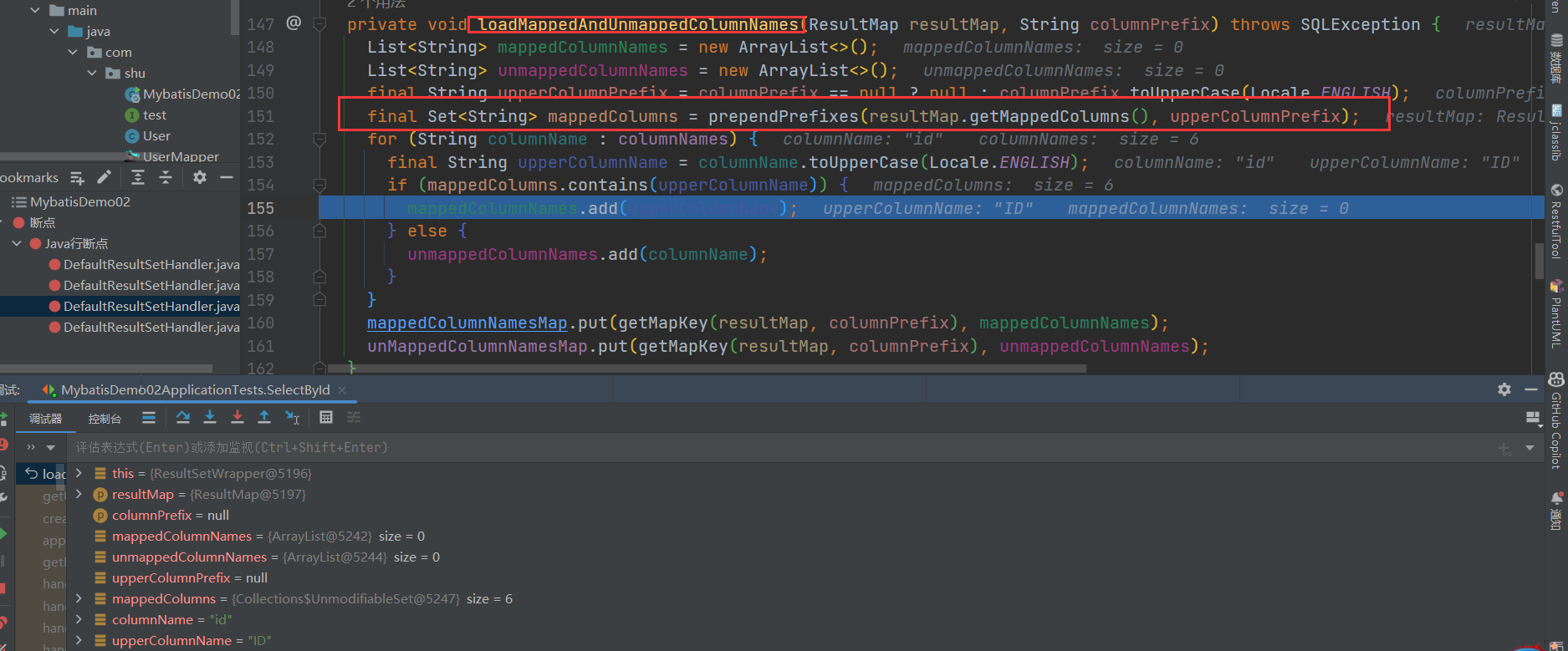Switch to the 控制台 tab
1568x651 pixels.
point(105,418)
